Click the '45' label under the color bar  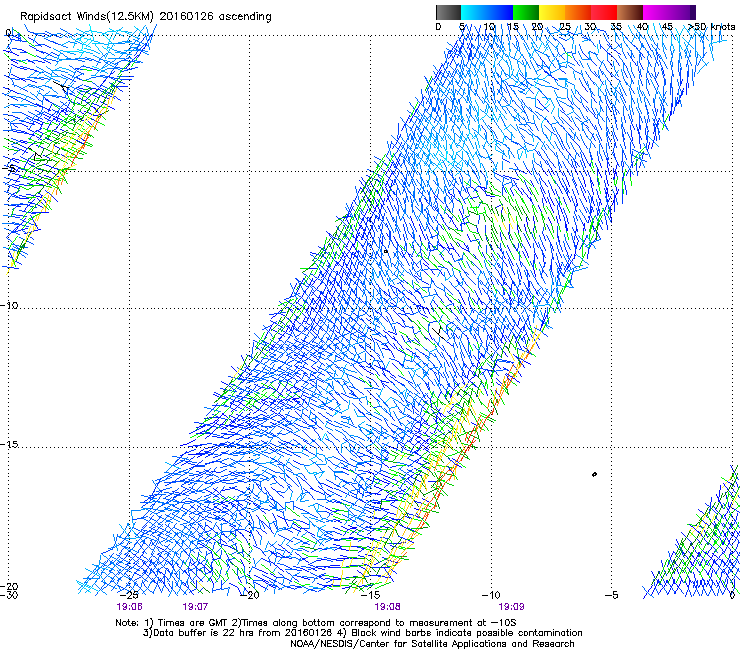pos(667,27)
